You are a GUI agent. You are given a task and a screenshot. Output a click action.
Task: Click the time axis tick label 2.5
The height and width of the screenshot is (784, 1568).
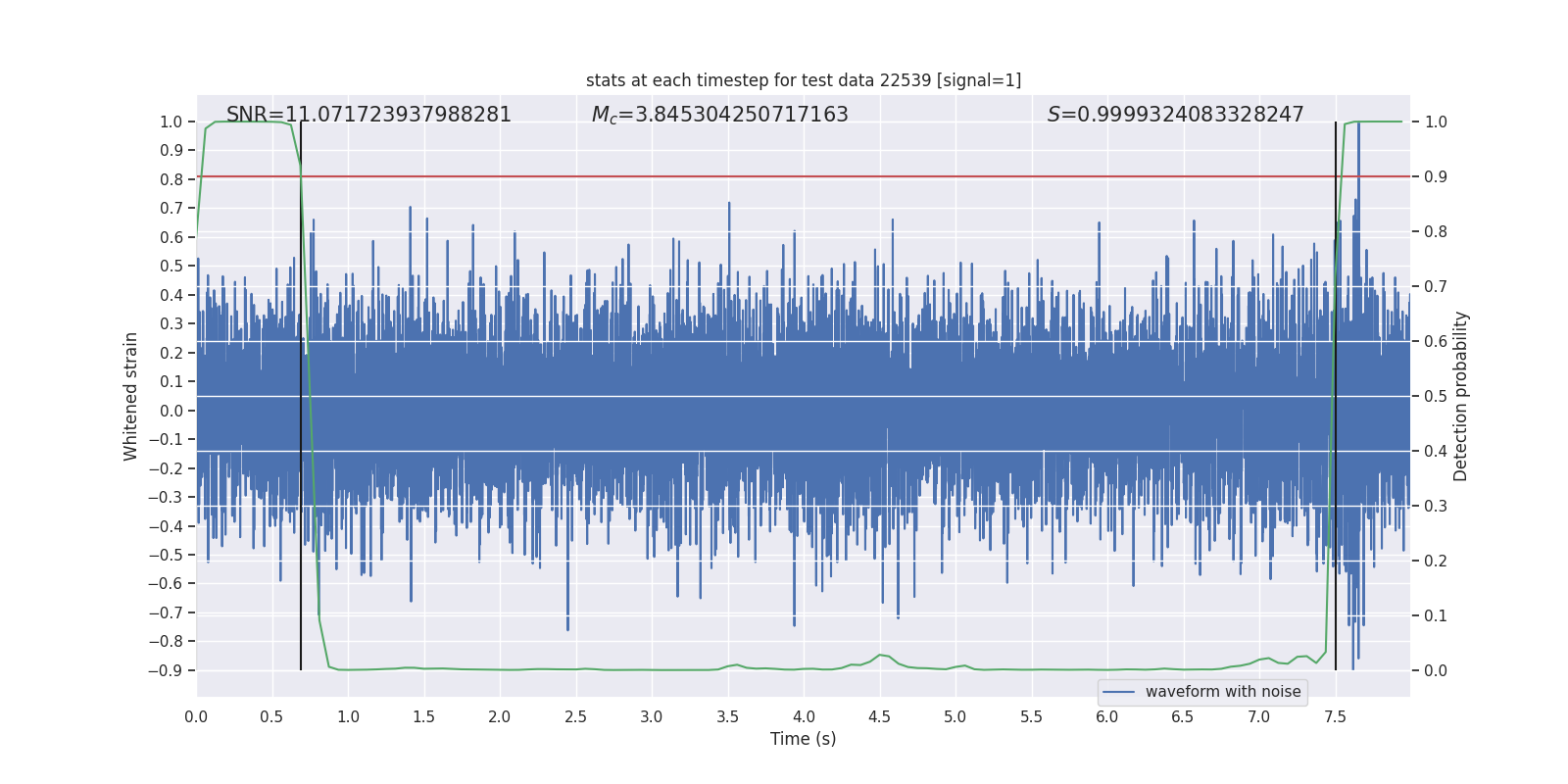point(576,716)
